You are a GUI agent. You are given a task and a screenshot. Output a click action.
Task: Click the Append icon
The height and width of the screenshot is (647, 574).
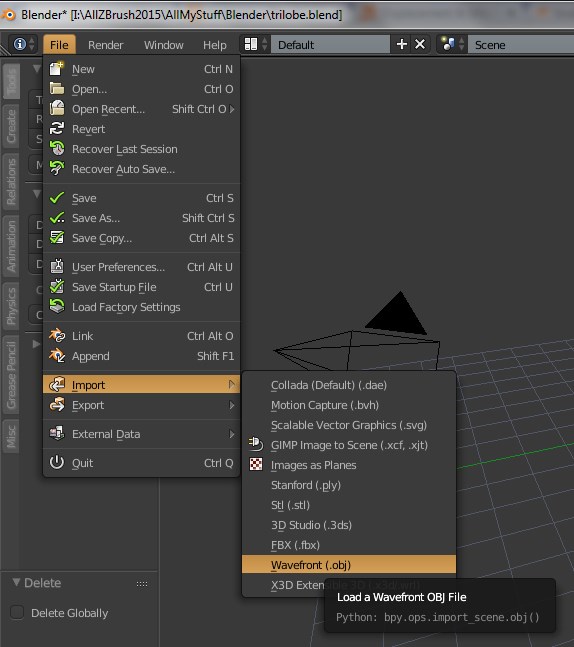(57, 355)
